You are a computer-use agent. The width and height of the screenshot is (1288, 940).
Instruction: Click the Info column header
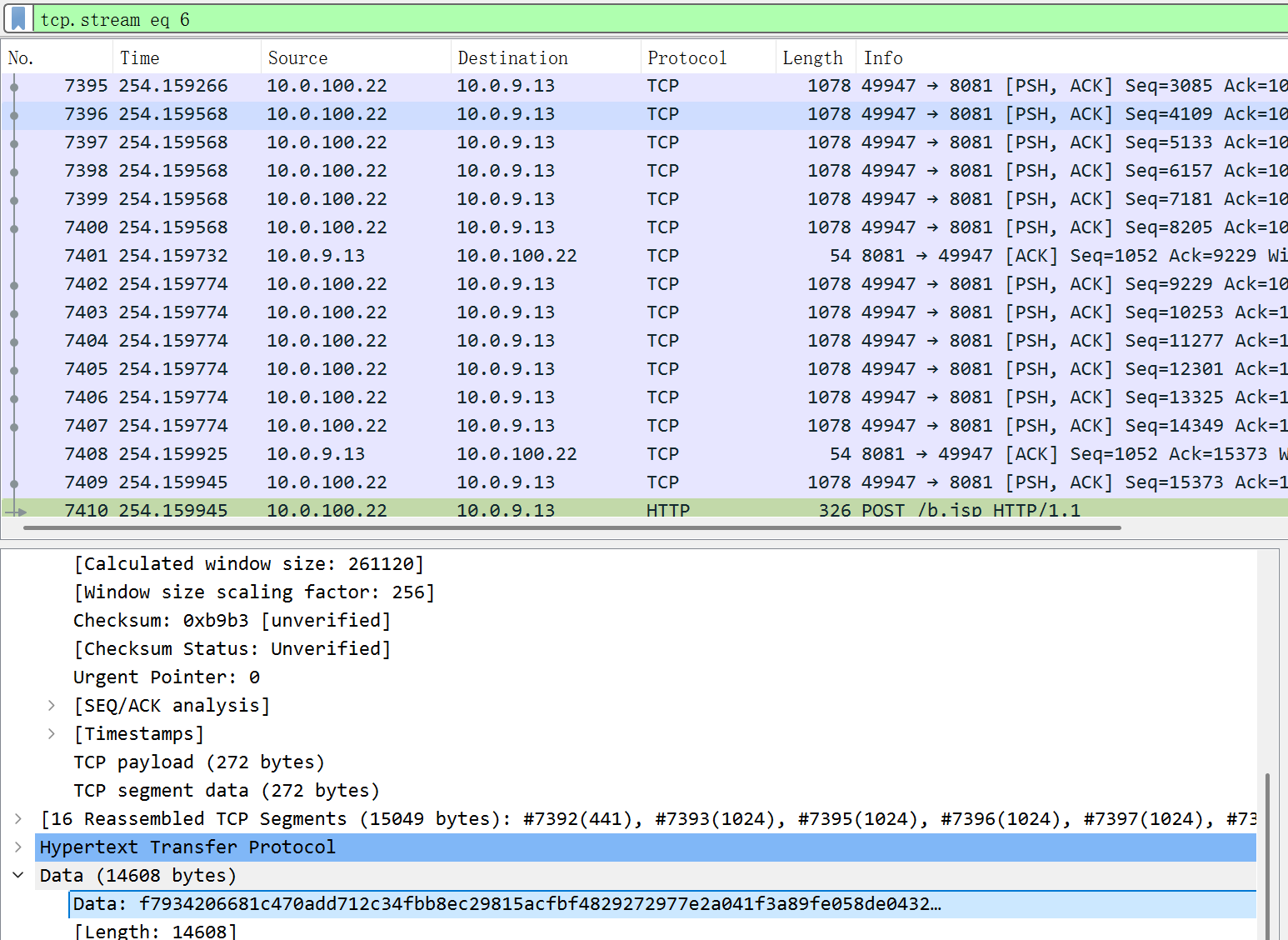click(x=1071, y=58)
